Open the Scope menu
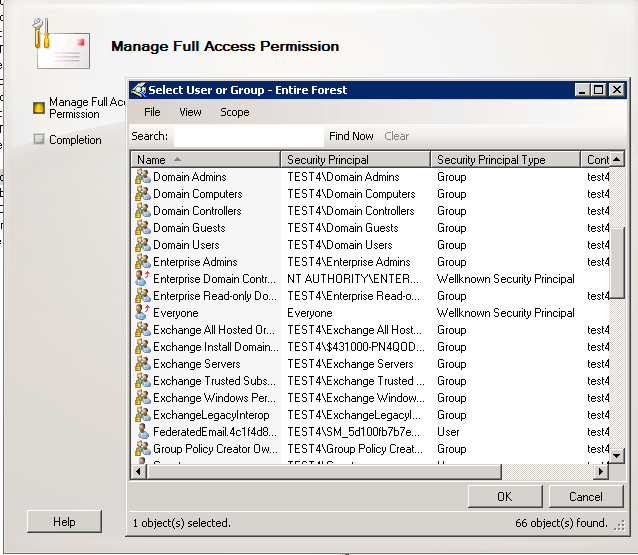The image size is (638, 555). (x=235, y=112)
